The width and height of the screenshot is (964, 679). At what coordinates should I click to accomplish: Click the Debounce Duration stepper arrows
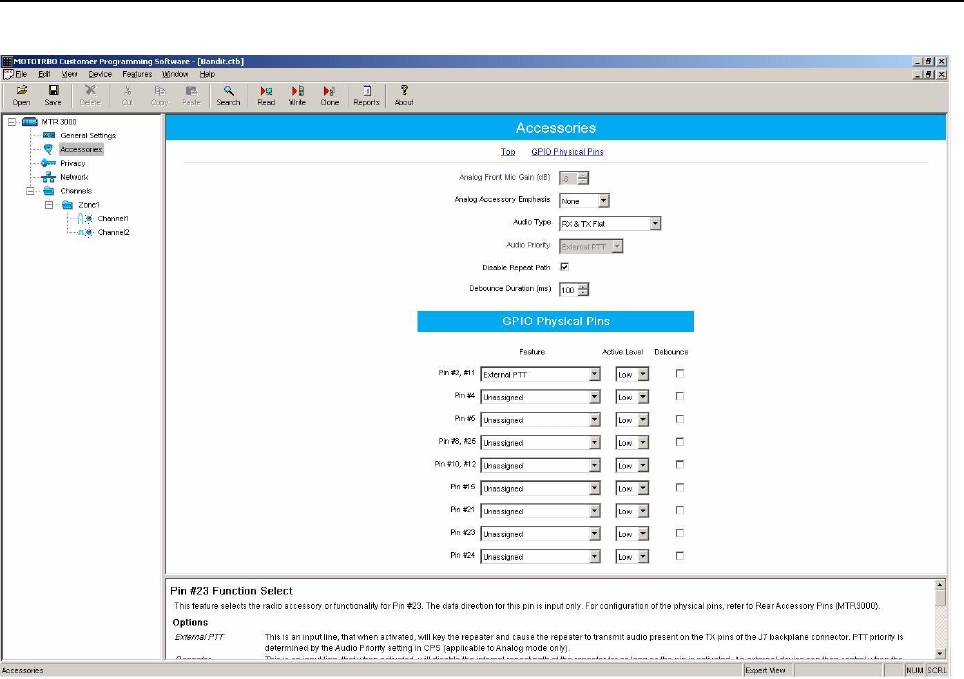(583, 290)
